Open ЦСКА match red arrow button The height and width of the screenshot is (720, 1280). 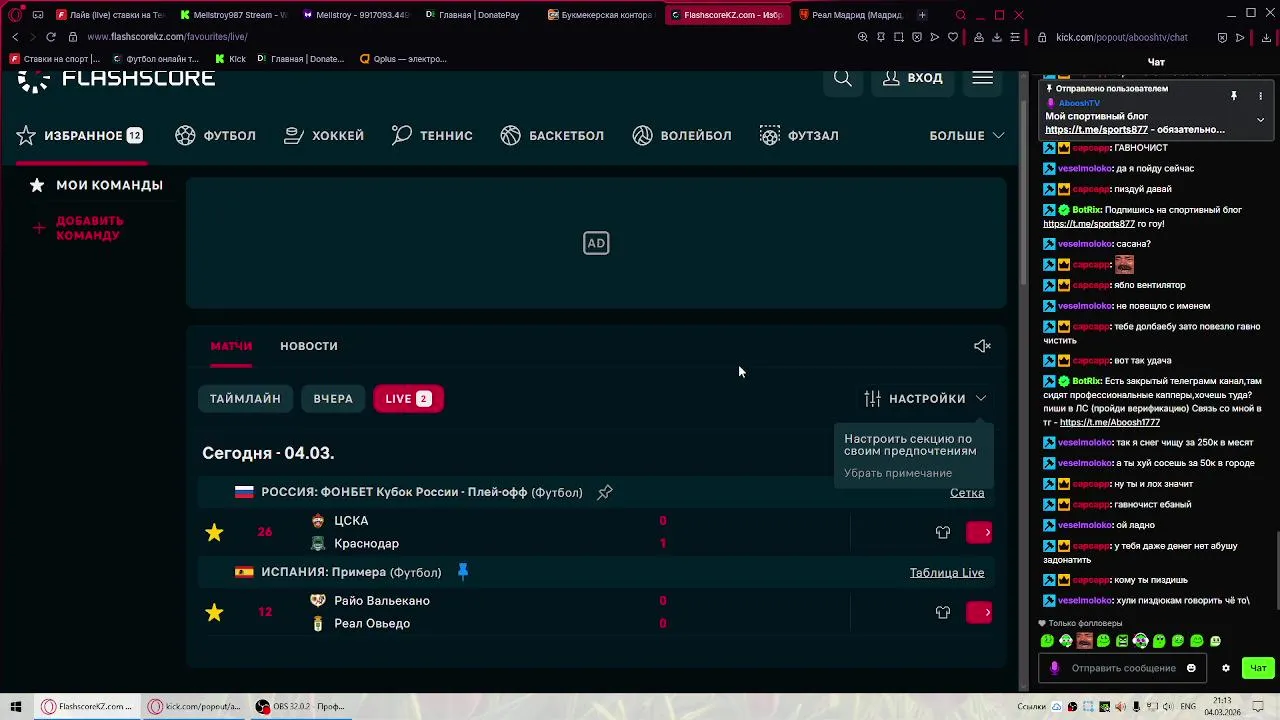980,533
